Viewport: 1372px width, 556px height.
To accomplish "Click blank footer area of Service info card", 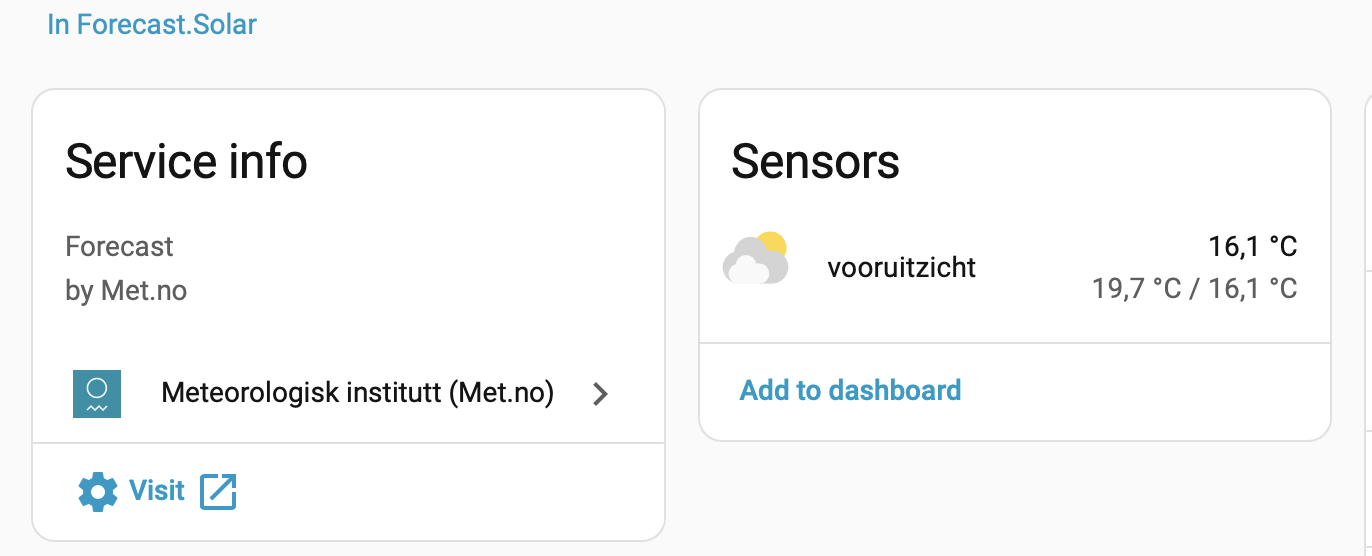I will tap(450, 492).
